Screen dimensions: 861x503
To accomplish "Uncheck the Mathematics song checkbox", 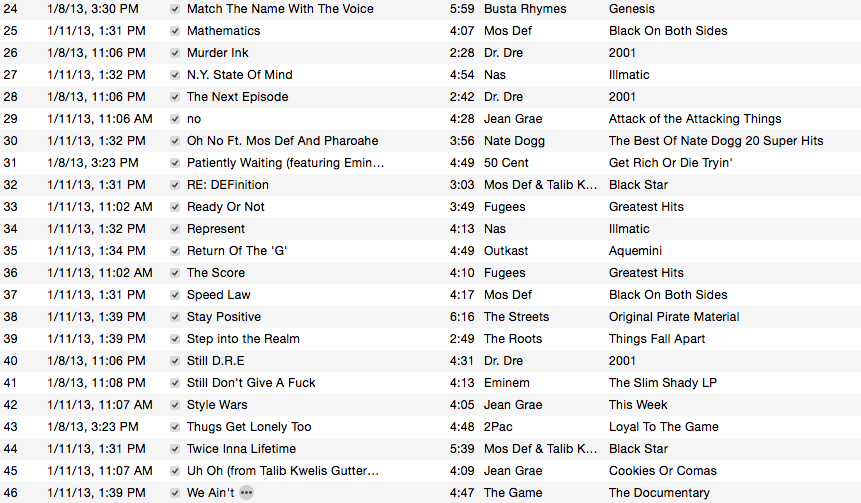I will 175,31.
